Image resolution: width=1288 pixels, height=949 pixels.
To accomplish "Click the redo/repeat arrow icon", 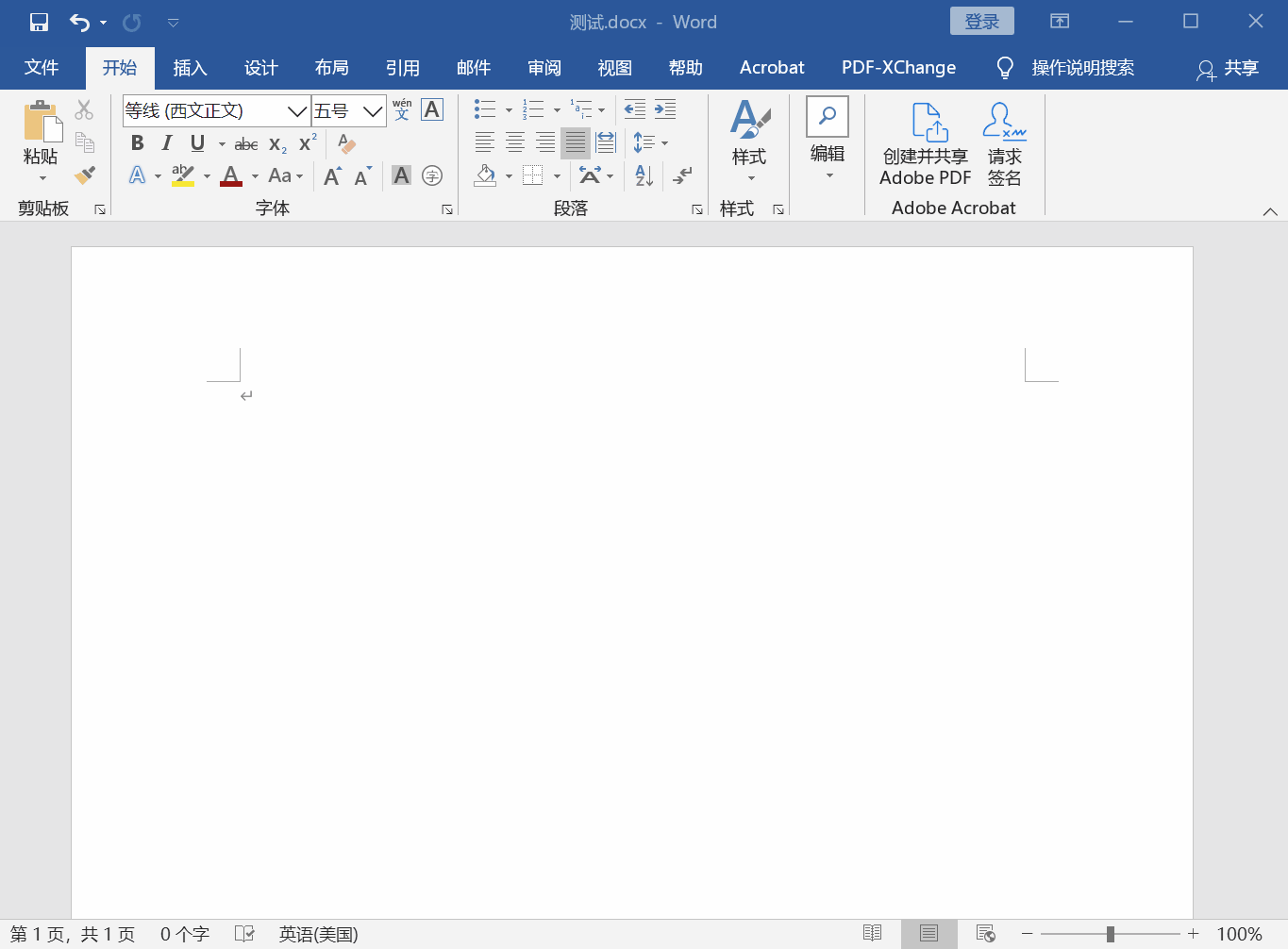I will coord(132,22).
